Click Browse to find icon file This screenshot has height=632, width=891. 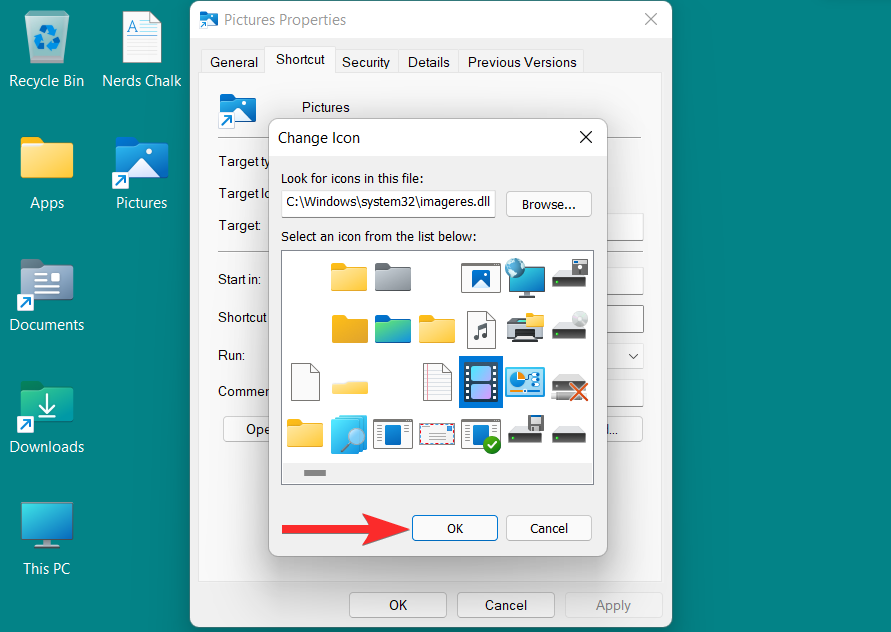click(x=548, y=204)
